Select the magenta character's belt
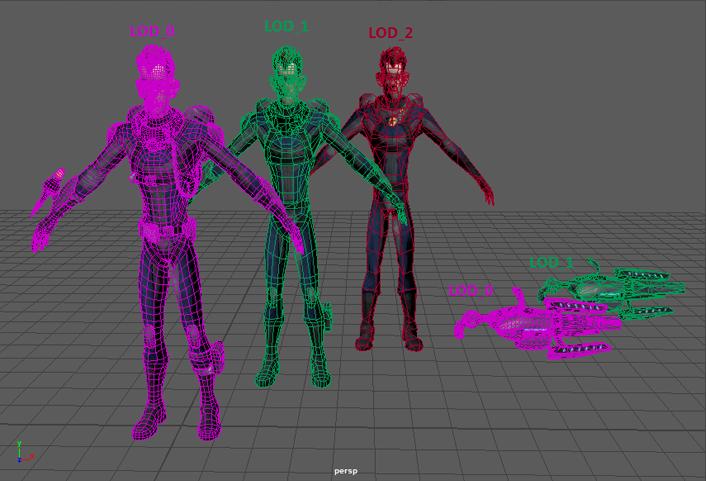Image resolution: width=706 pixels, height=481 pixels. 167,229
